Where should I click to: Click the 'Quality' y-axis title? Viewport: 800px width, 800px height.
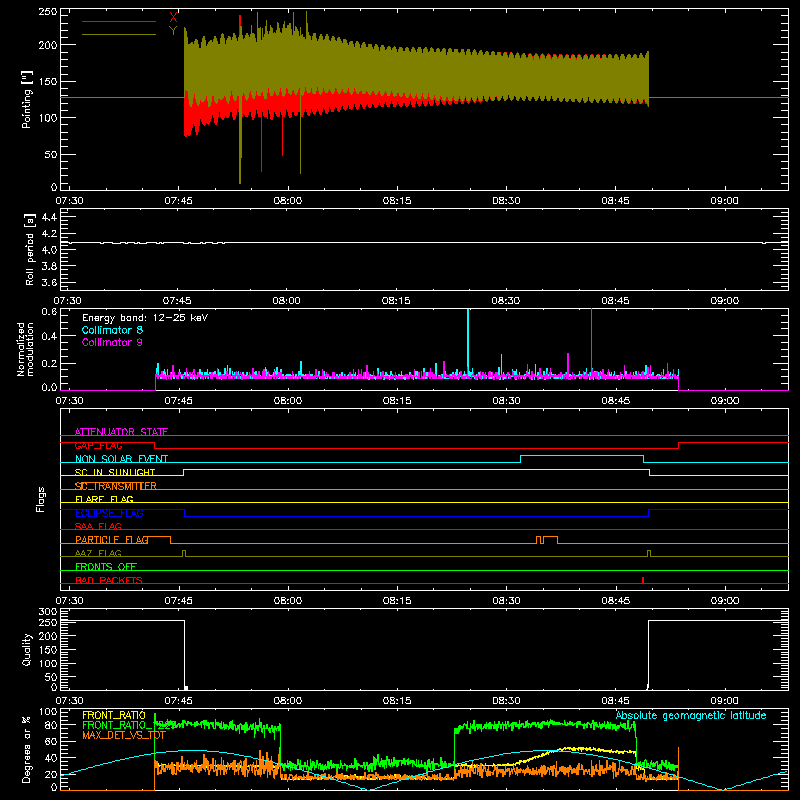(27, 649)
